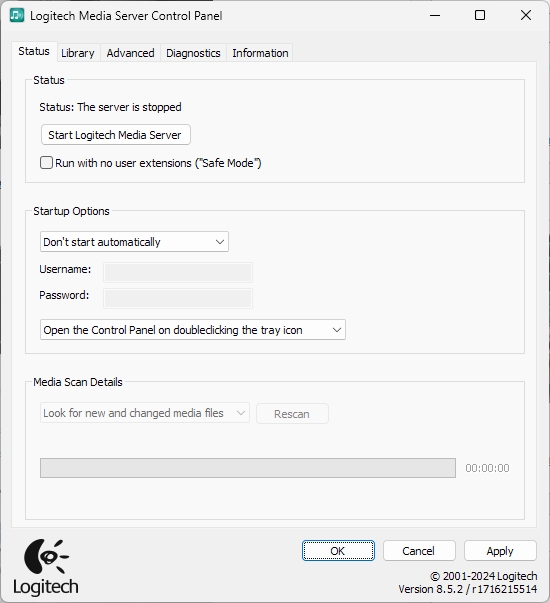
Task: Open the media scan type dropdown
Action: tap(145, 413)
